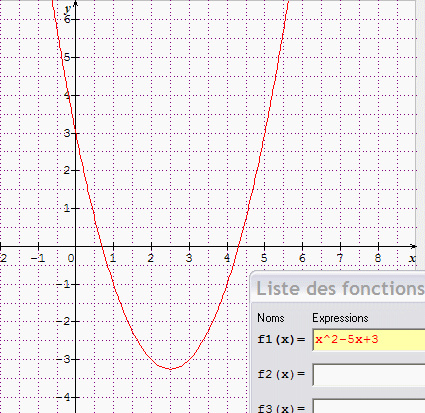Click the 'Expressions' column header

340,318
